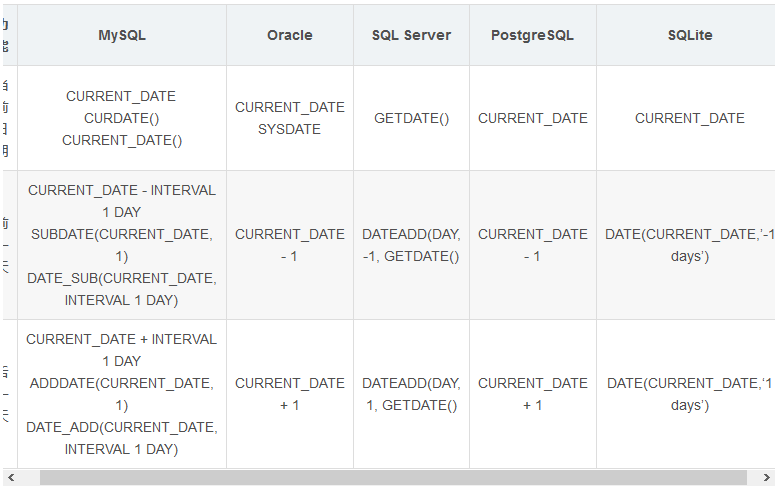Click the MySQL cell with ADDDATE(CURRENT_DATE, 1)
Screen dimensions: 780x486
pos(122,394)
